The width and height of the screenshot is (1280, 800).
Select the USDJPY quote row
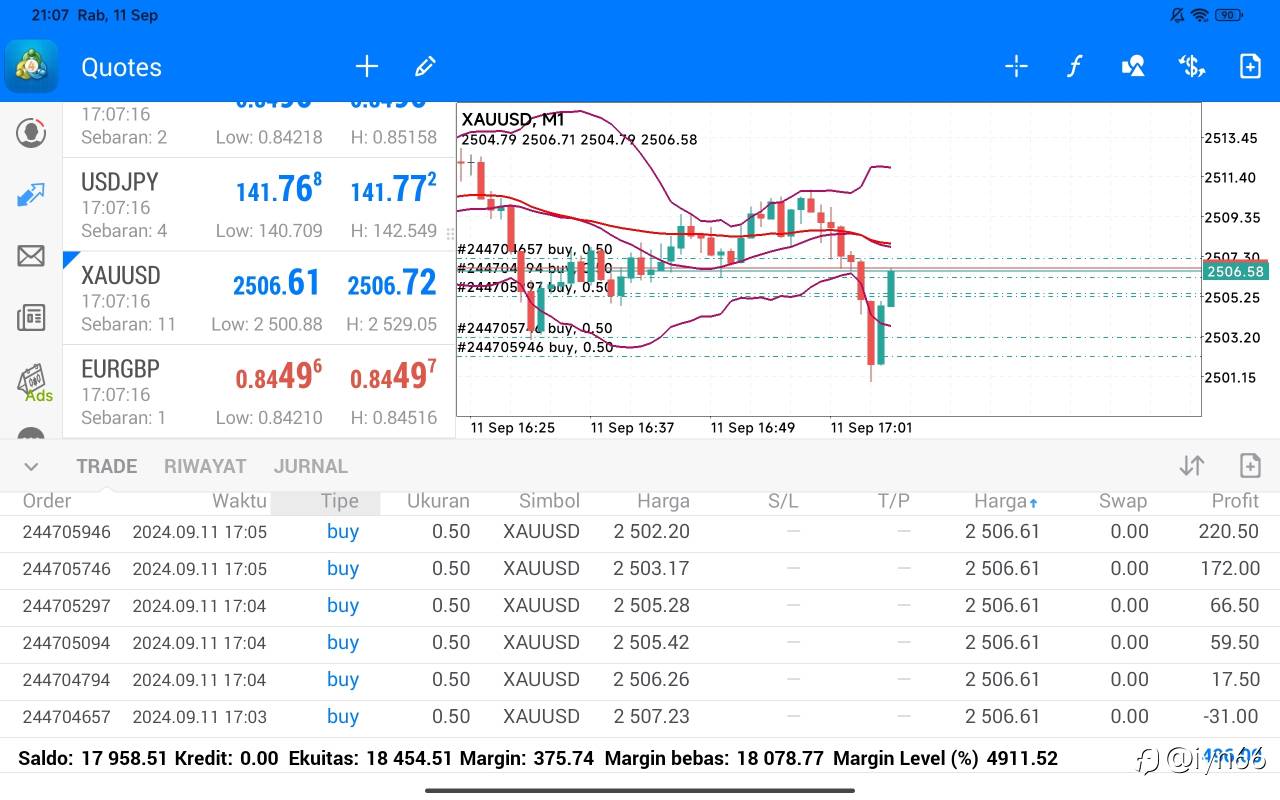pos(258,205)
